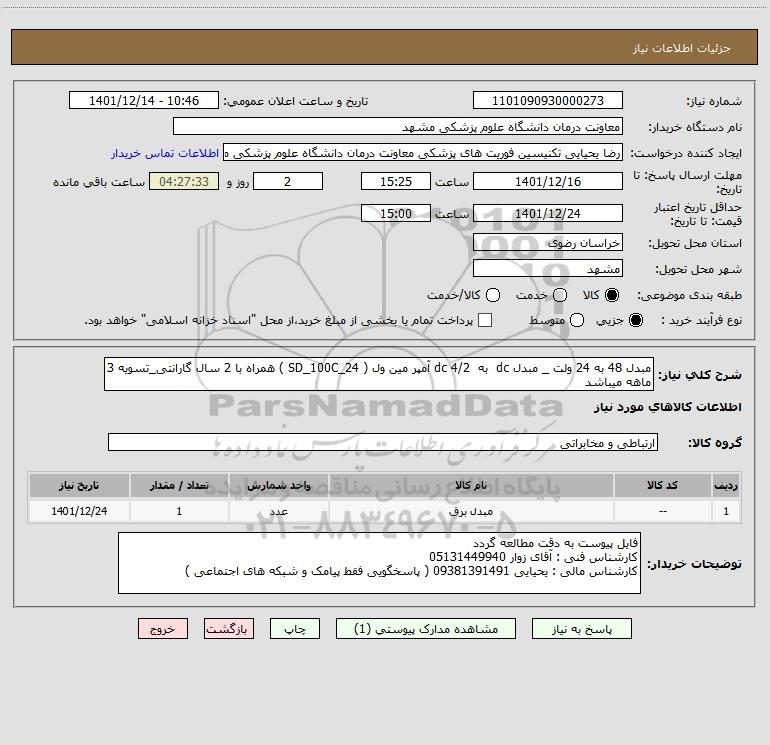Image resolution: width=770 pixels, height=745 pixels.
Task: Click the شماره نیاز field 1101090930000273
Action: pos(548,101)
